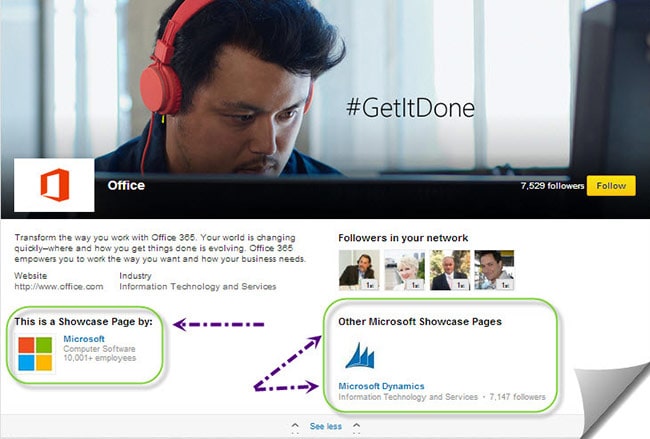Click the yellow Follow button
650x439 pixels.
(x=611, y=186)
